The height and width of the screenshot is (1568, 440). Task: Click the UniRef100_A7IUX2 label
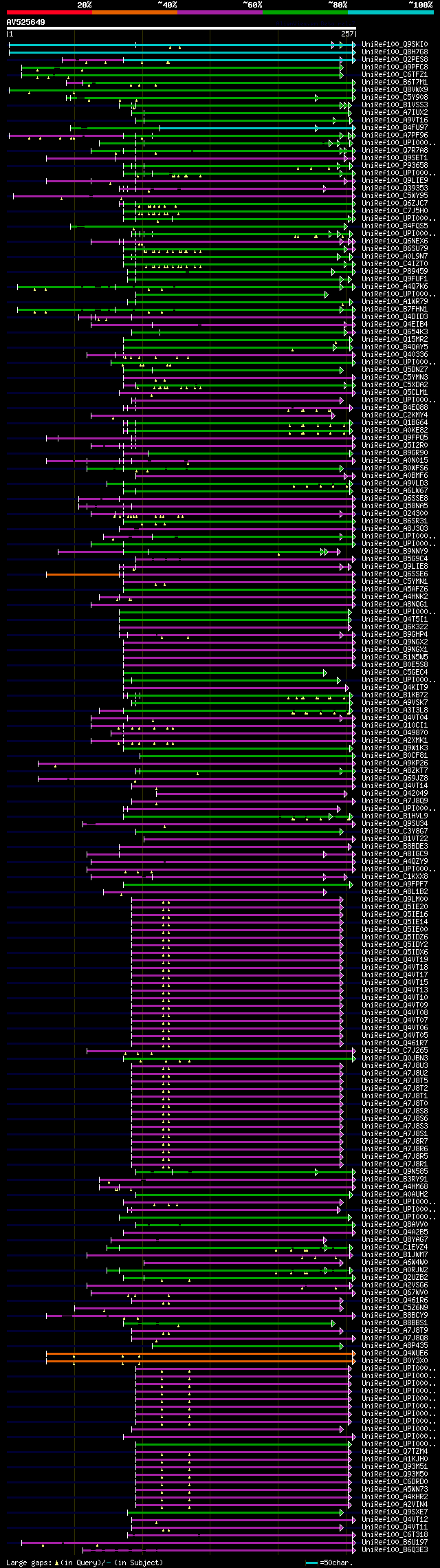pos(395,113)
